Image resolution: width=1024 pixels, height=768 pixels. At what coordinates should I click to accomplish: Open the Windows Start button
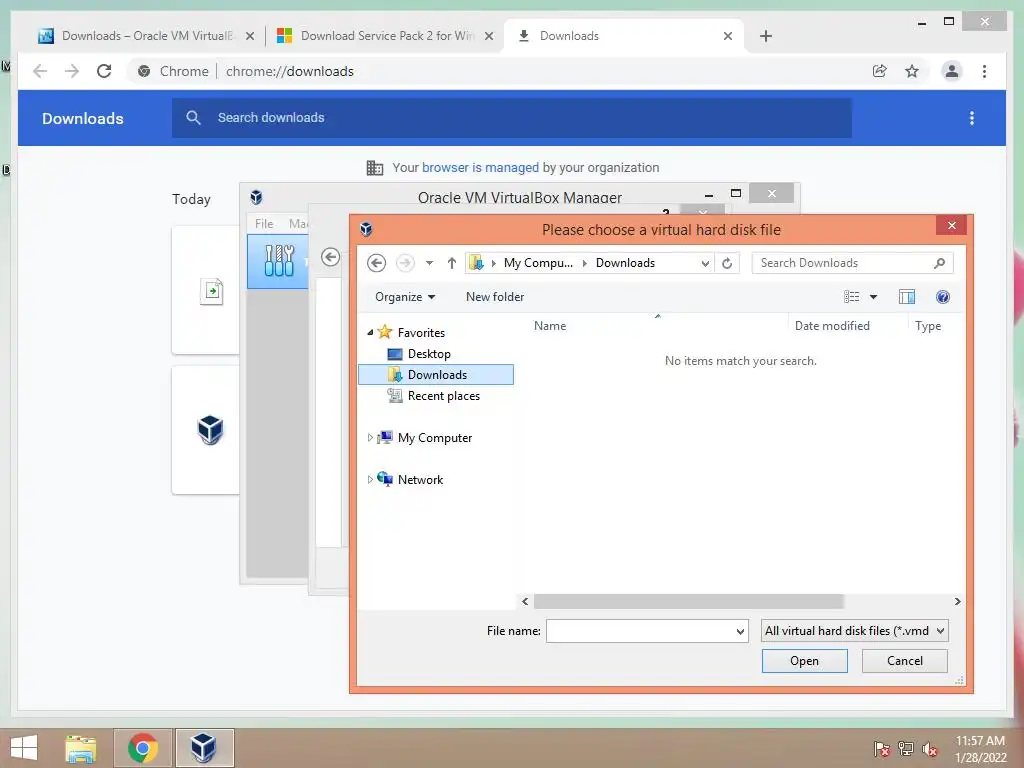point(24,748)
